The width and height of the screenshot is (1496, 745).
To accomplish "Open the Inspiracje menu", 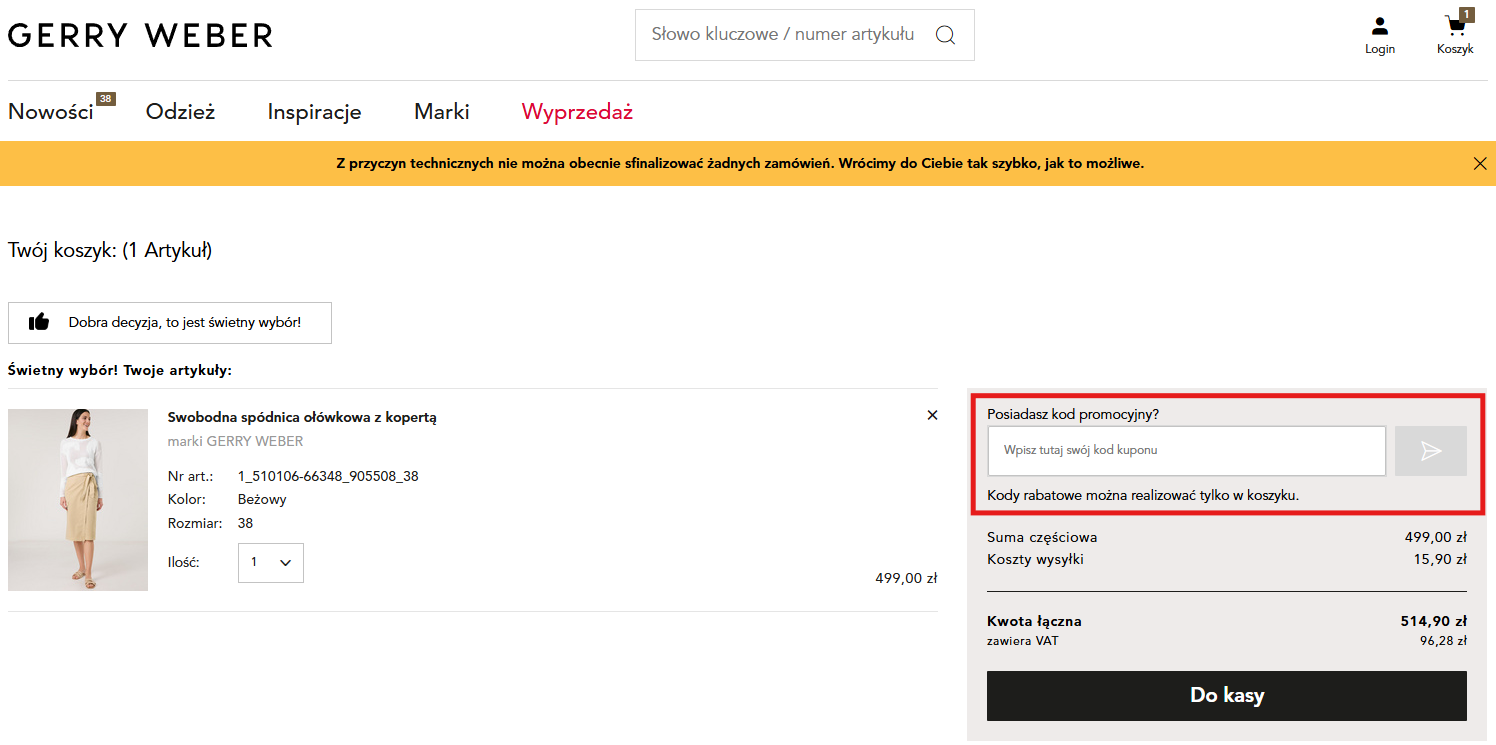I will [314, 112].
